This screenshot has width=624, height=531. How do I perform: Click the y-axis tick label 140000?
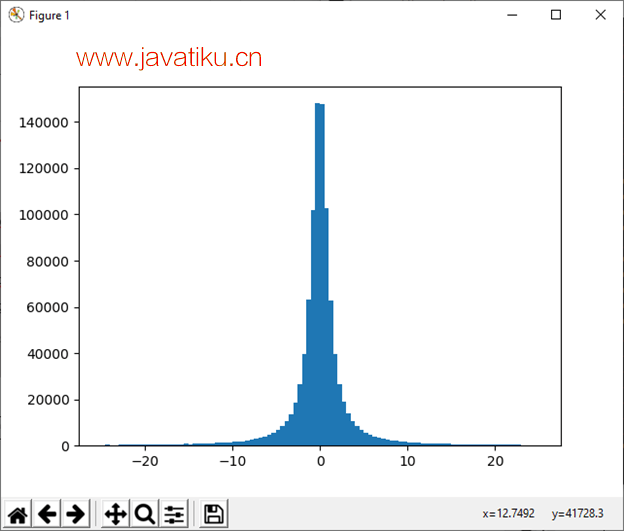[x=44, y=123]
